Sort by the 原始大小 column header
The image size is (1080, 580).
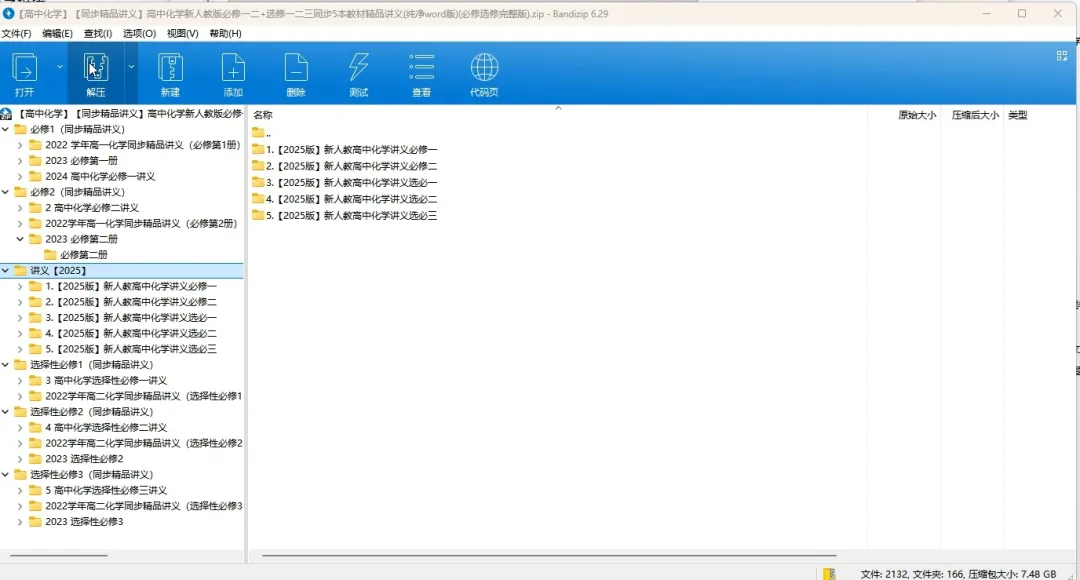tap(917, 115)
